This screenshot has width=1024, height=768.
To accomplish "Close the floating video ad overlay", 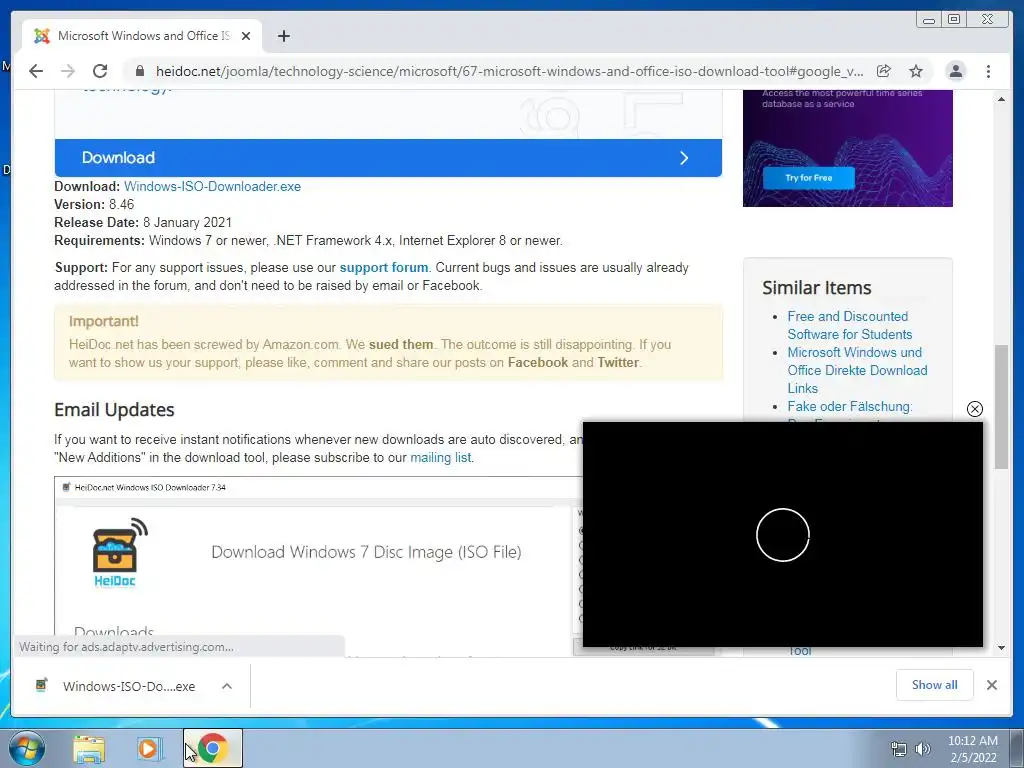I will pyautogui.click(x=974, y=409).
